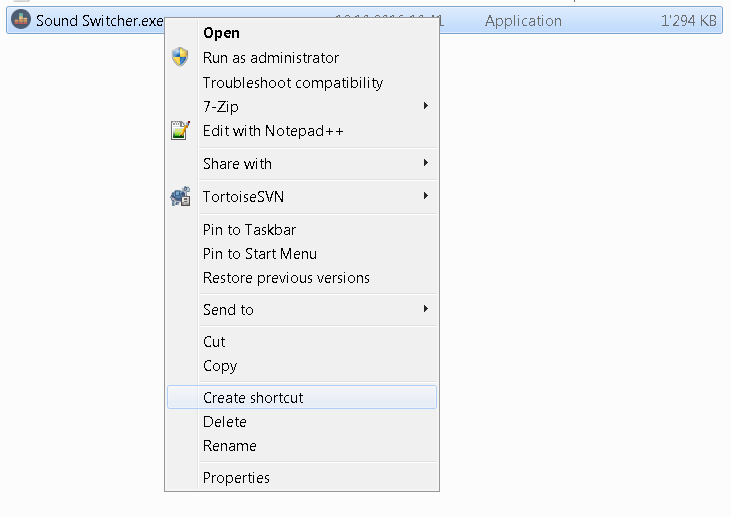Click the Notepad++ icon in context menu
This screenshot has height=517, width=731.
click(180, 130)
